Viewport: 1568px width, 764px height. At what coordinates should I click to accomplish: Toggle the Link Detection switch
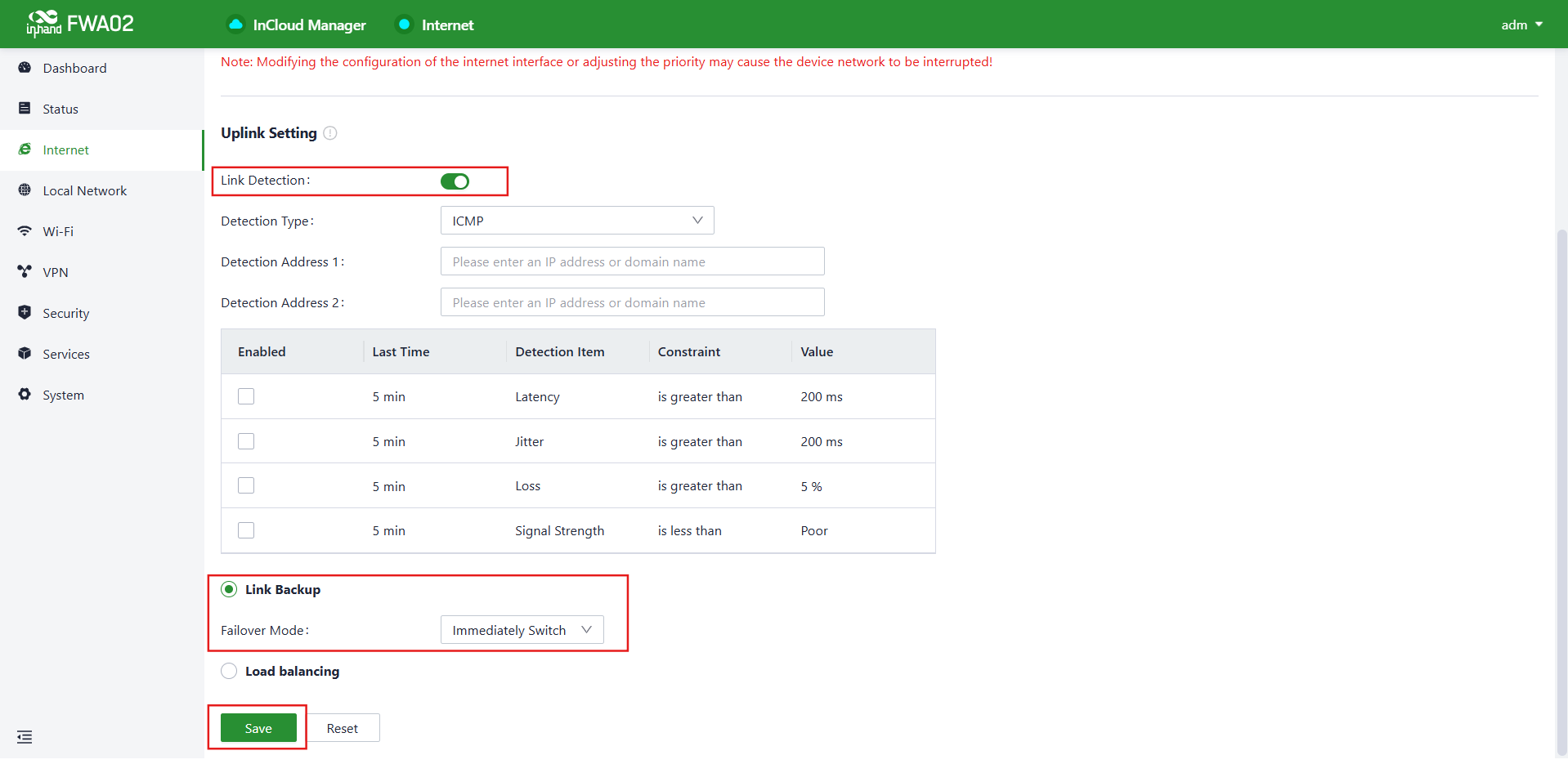455,181
